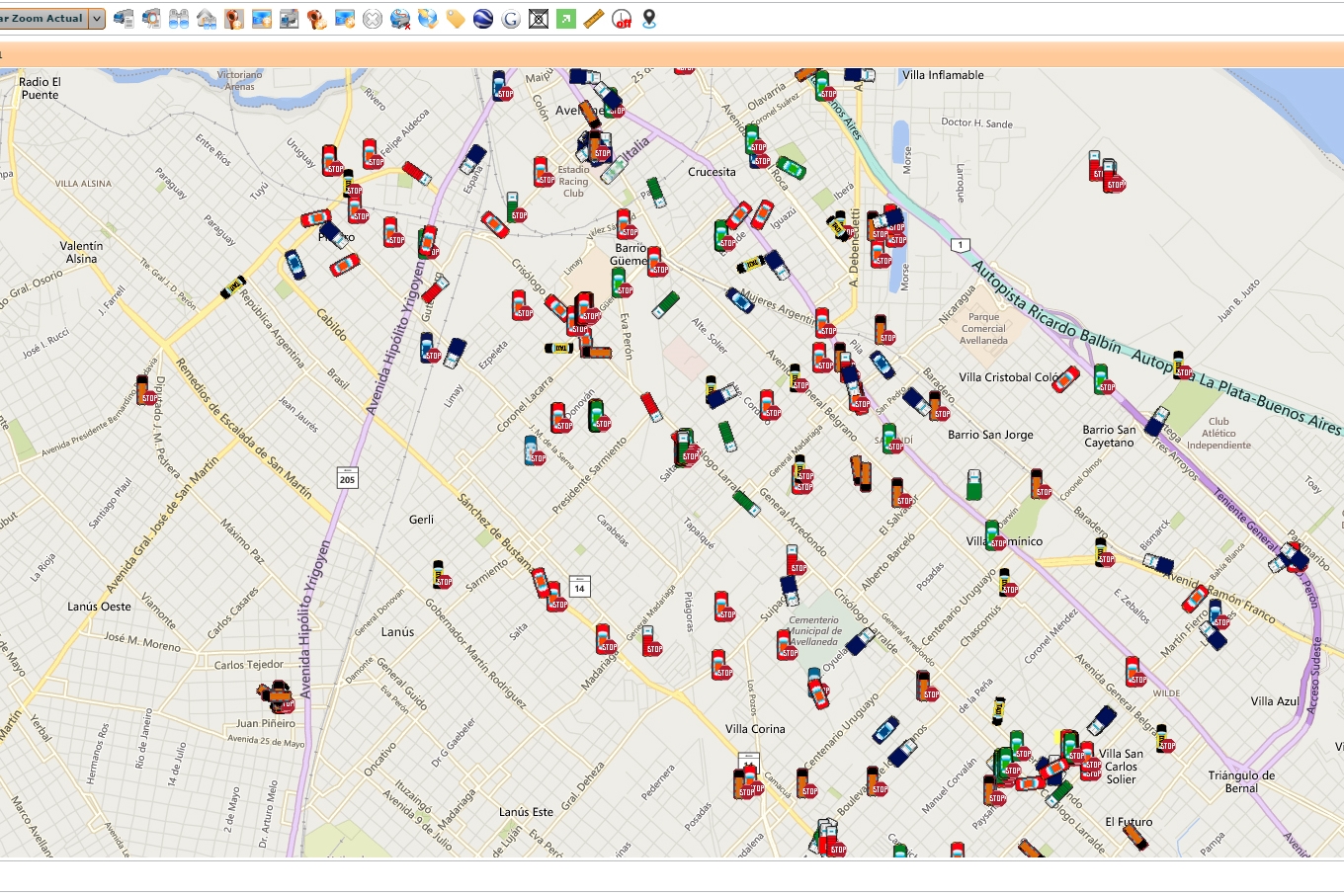The image size is (1344, 896).
Task: Click the Google 'G' icon
Action: coord(511,19)
